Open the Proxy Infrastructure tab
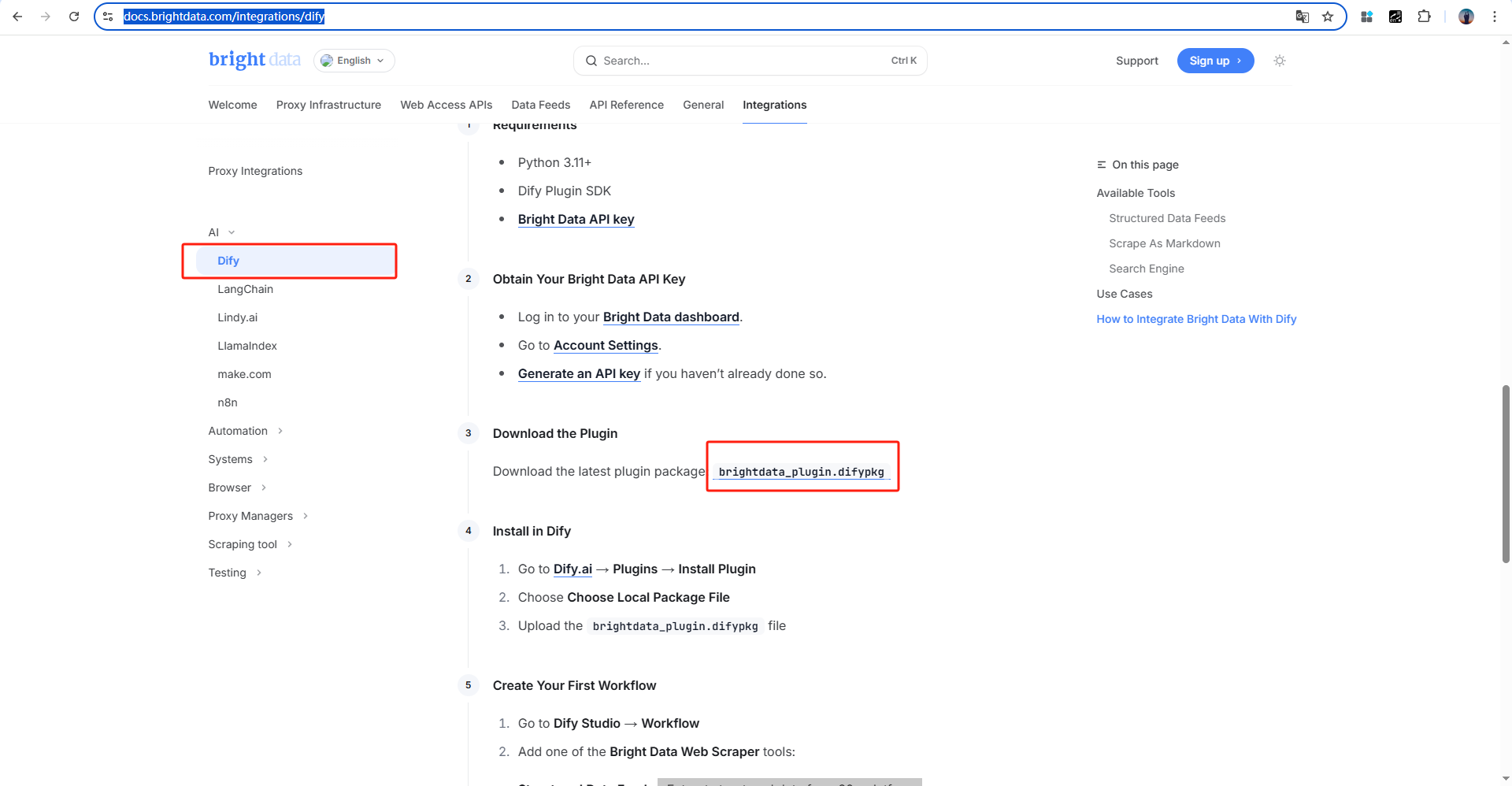Viewport: 1512px width, 786px height. coord(328,105)
